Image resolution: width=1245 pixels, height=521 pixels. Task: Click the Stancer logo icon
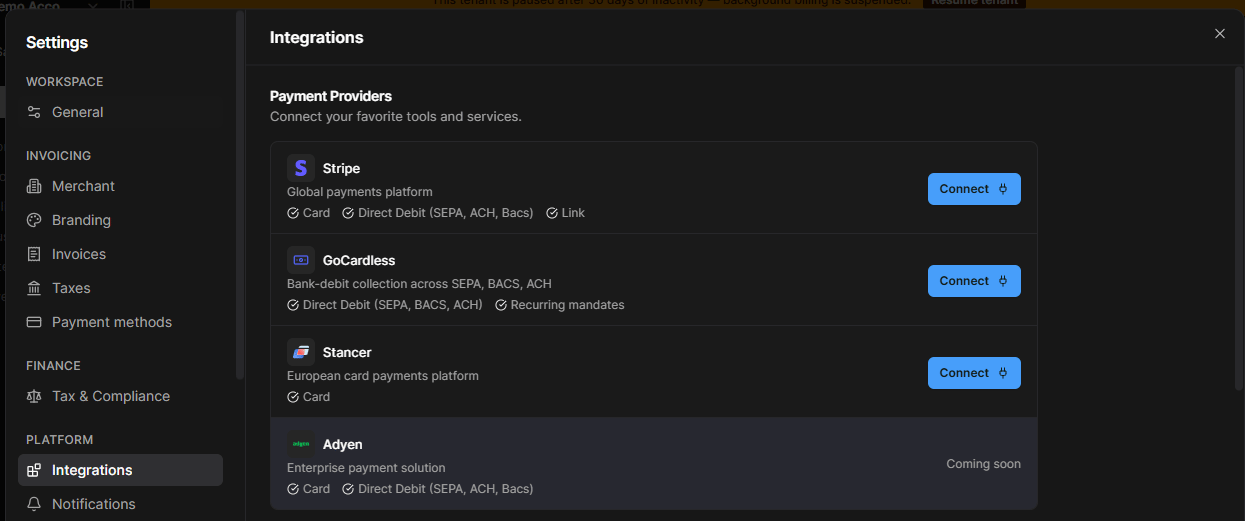click(x=301, y=352)
